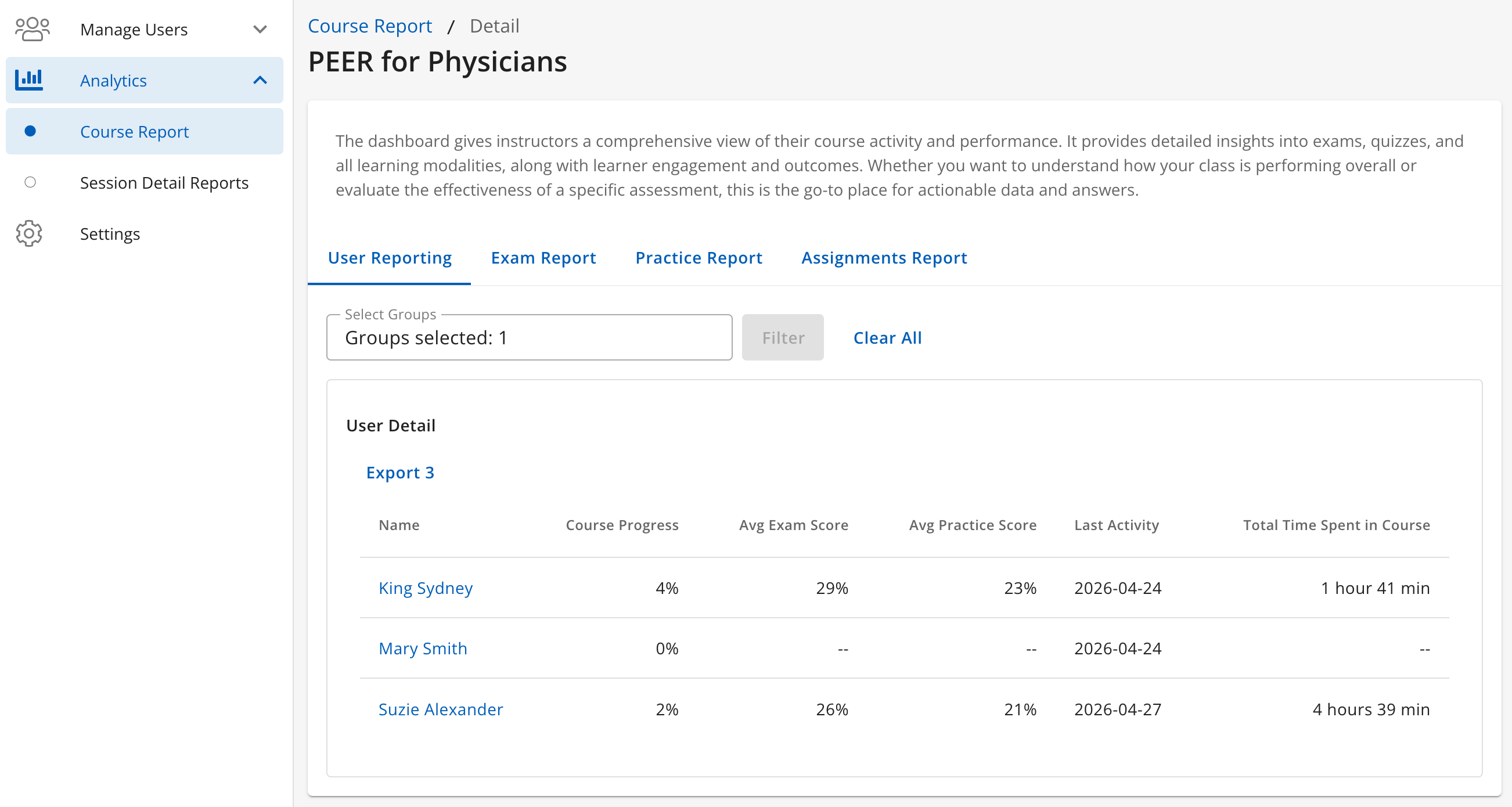Click the Course Report sidebar entry

(135, 131)
